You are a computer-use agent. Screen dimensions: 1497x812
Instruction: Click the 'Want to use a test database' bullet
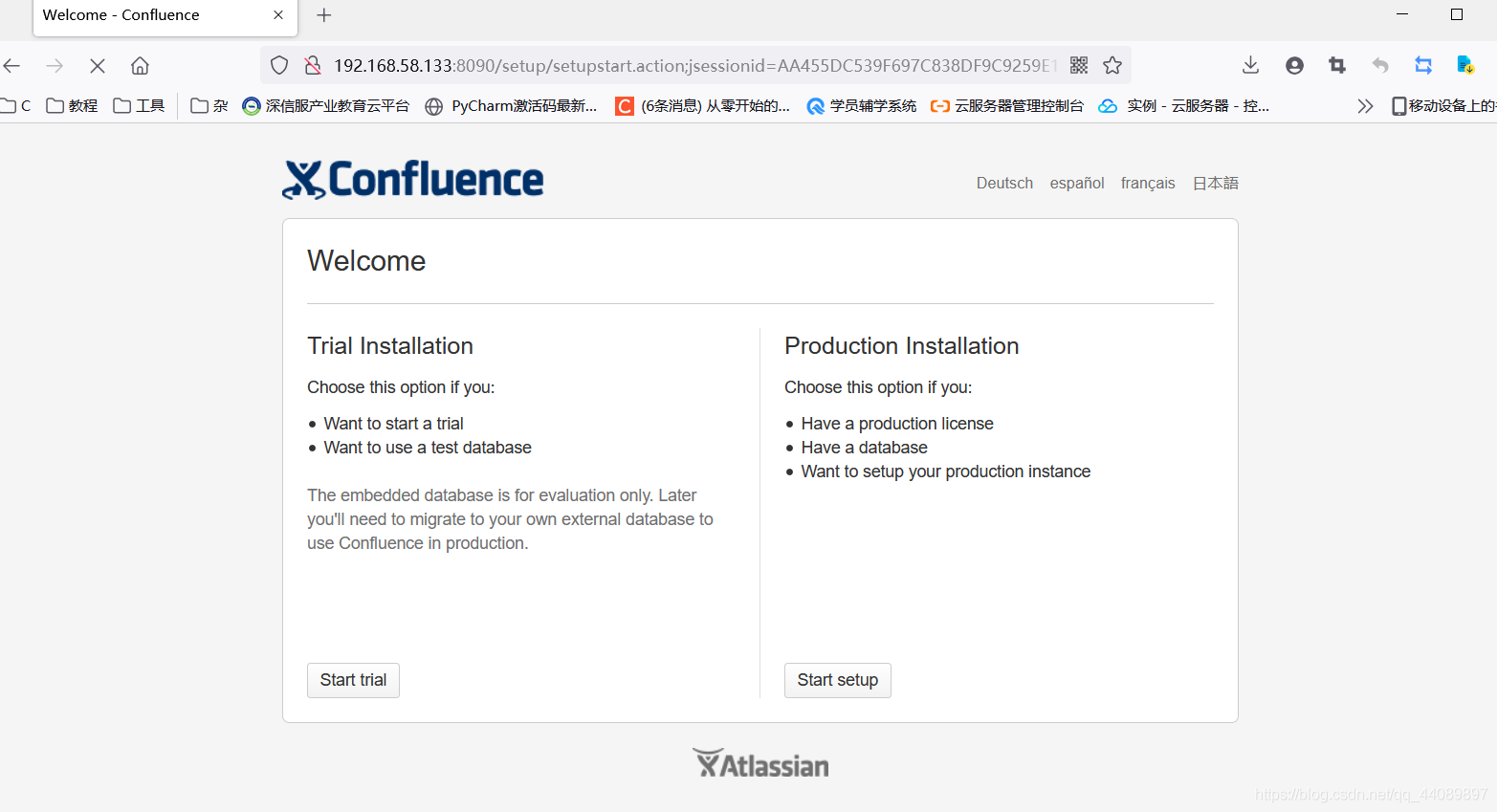click(428, 448)
